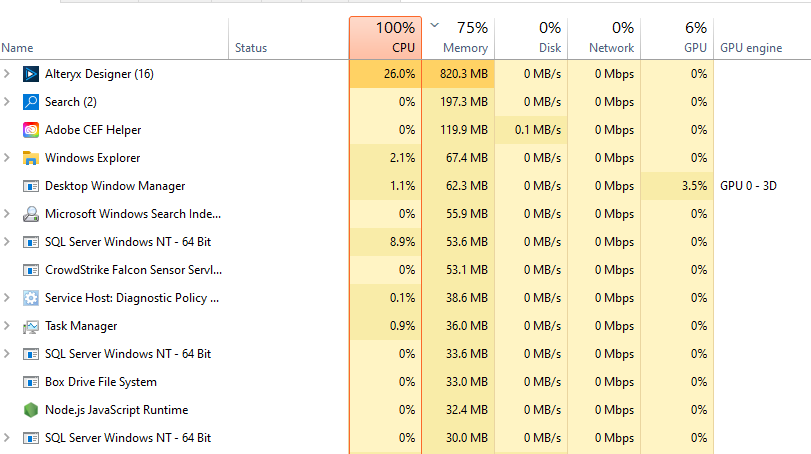Click Service Host Diagnostic Policy gear icon
Viewport: 811px width, 454px height.
coord(30,298)
